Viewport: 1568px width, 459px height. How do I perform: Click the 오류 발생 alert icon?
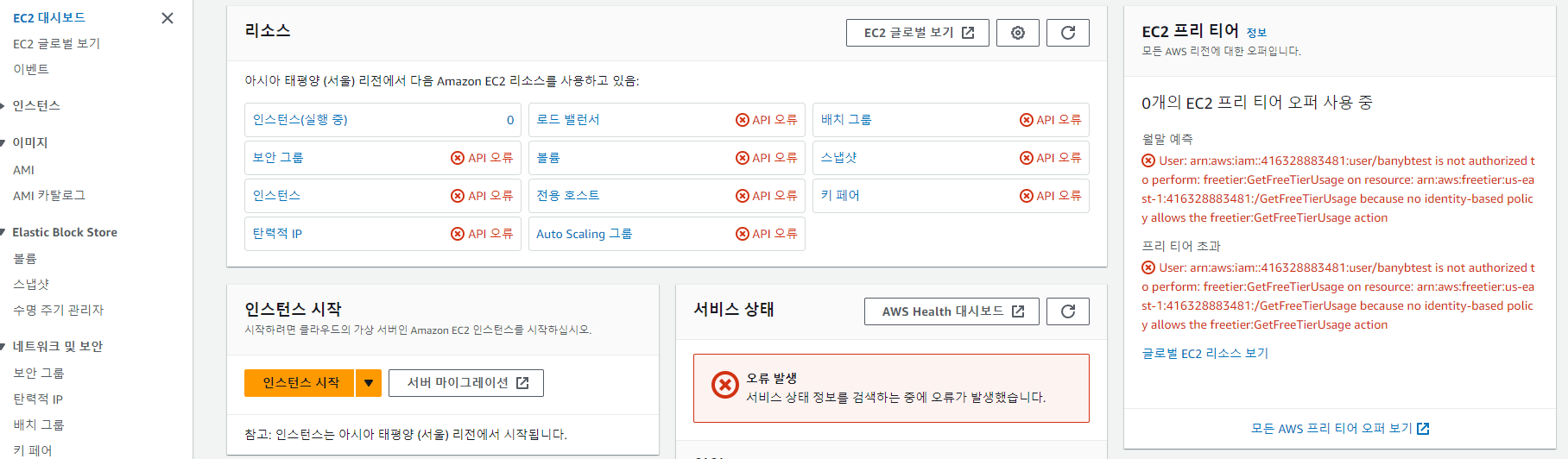[724, 385]
